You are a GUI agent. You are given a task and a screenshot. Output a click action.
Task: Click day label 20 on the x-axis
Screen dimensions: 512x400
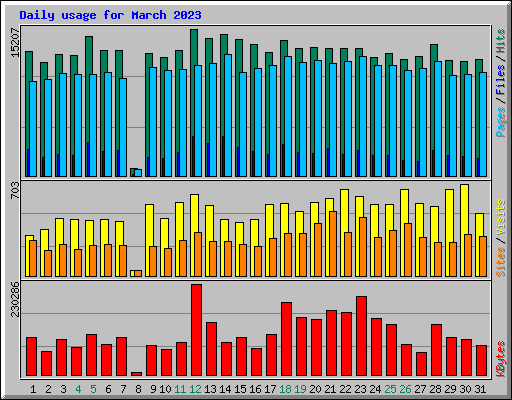pyautogui.click(x=316, y=389)
